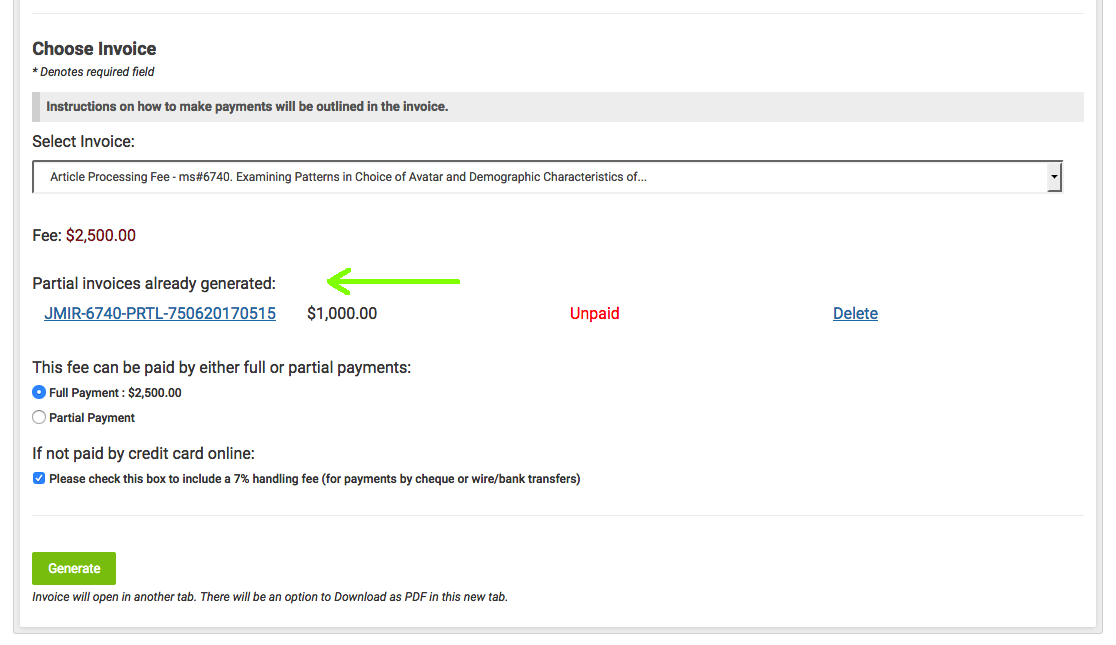Delete the unpaid partial invoice
Screen dimensions: 1116x645
[855, 313]
